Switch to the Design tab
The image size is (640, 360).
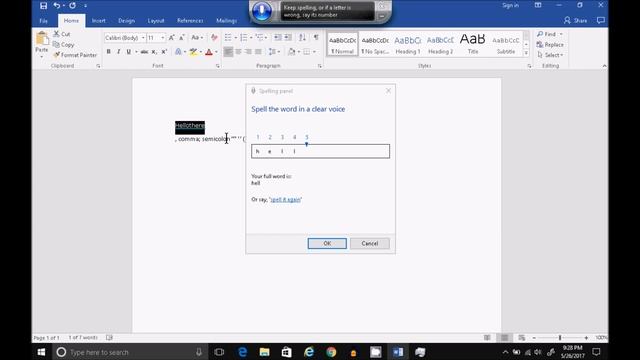[x=127, y=20]
